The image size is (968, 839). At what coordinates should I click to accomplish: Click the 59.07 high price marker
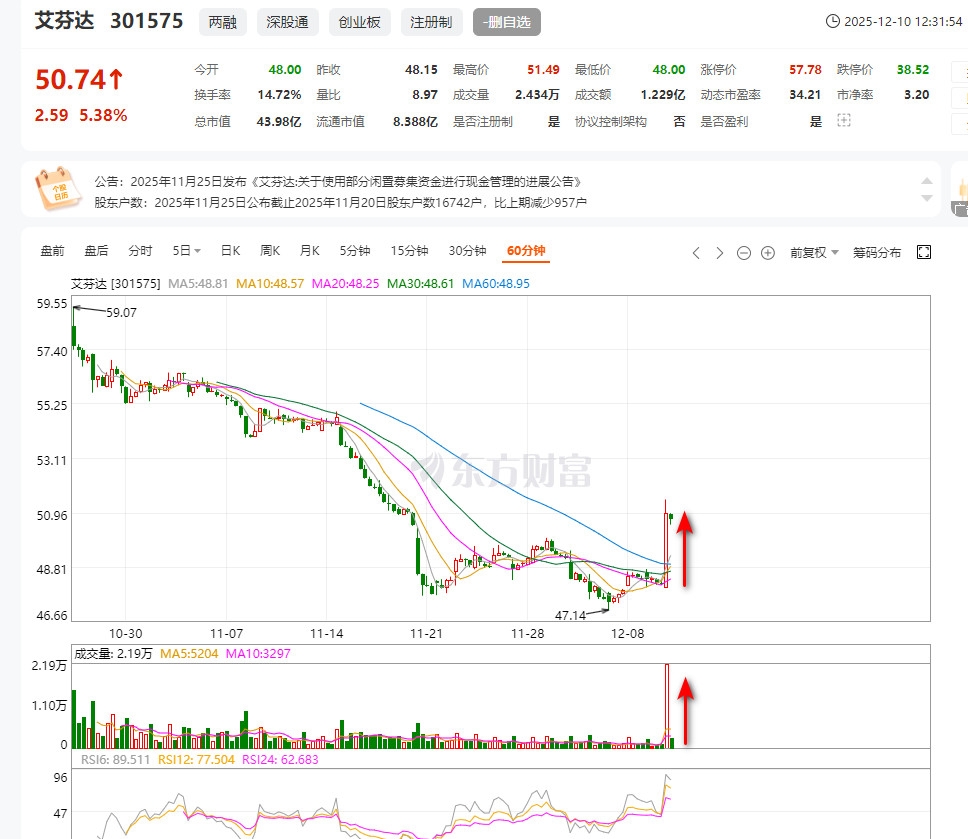click(121, 312)
